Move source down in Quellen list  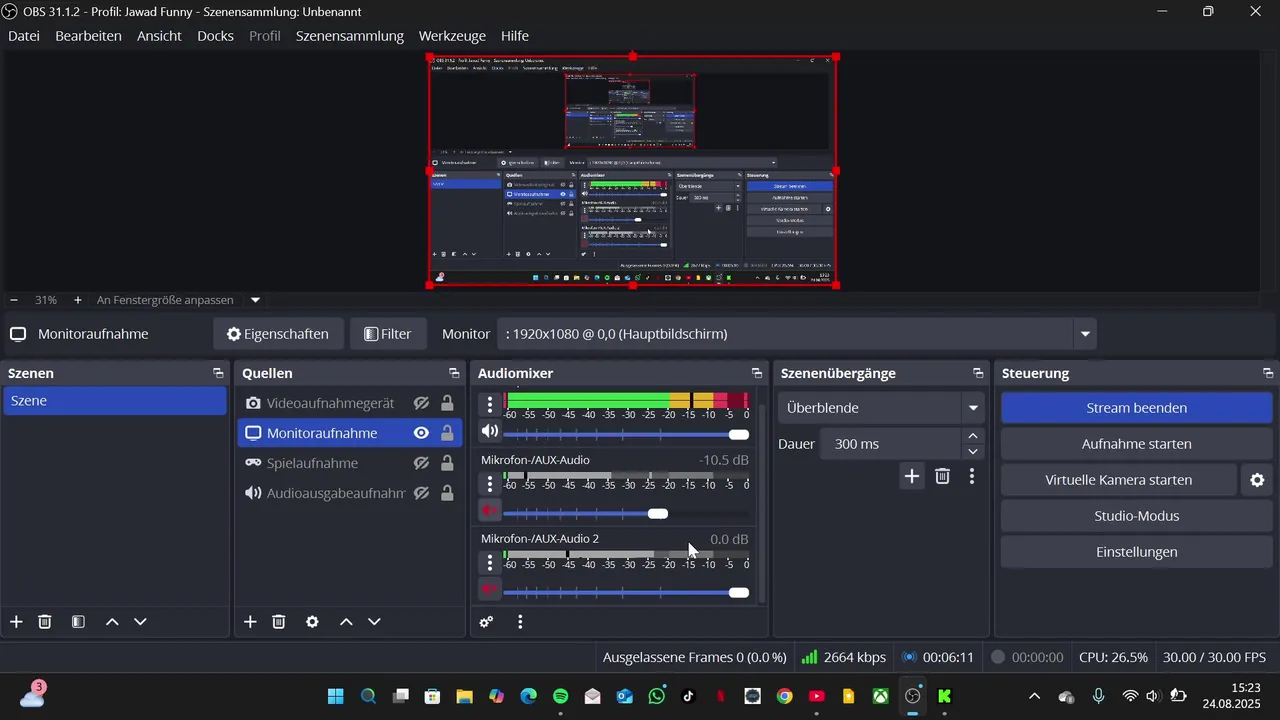pos(374,622)
